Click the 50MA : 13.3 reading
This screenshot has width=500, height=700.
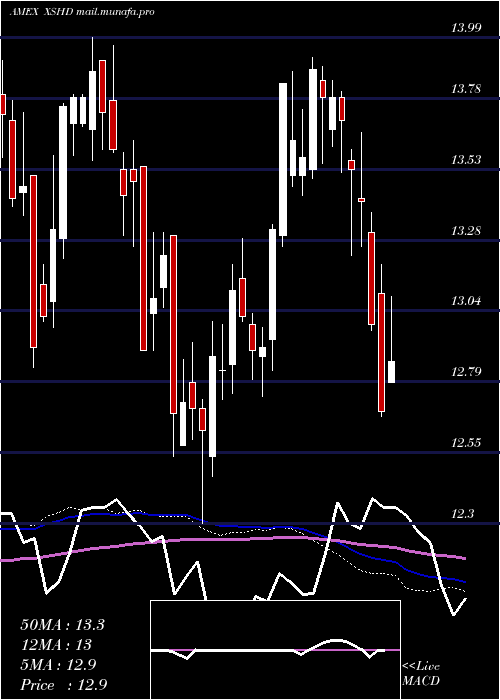(62, 624)
